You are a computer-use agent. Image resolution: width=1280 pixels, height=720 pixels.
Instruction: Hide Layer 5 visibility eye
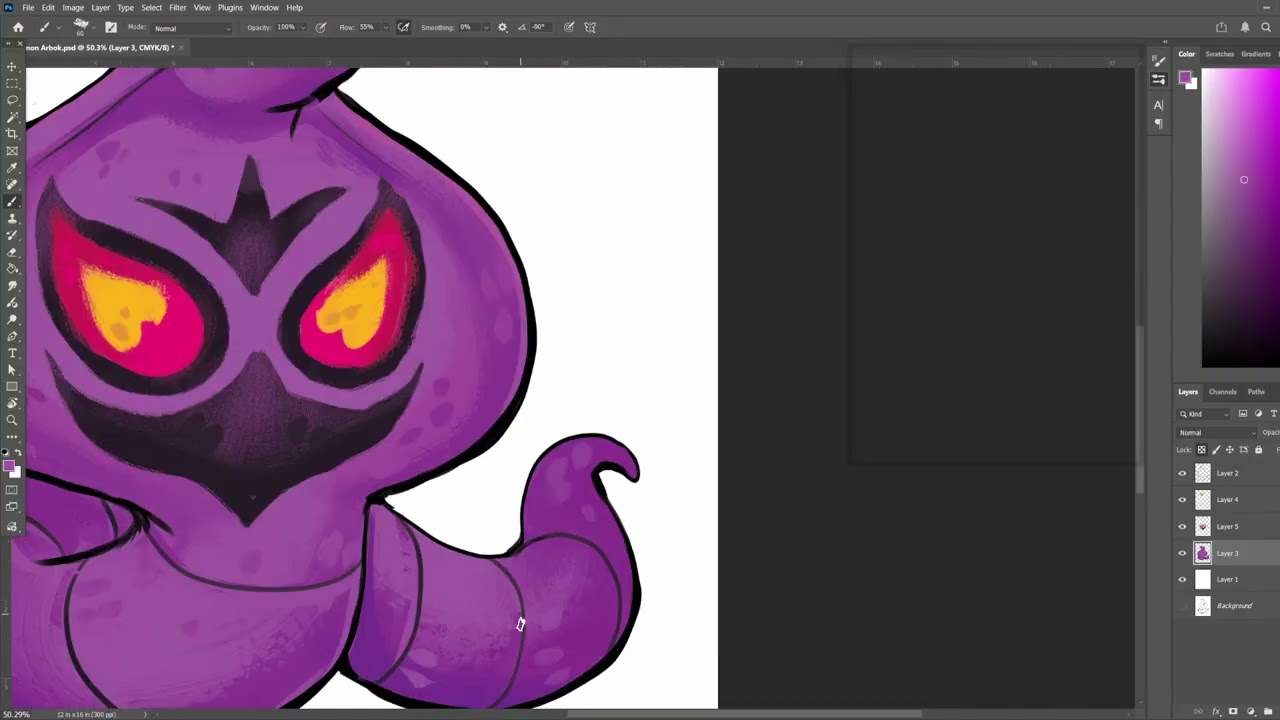click(1182, 526)
